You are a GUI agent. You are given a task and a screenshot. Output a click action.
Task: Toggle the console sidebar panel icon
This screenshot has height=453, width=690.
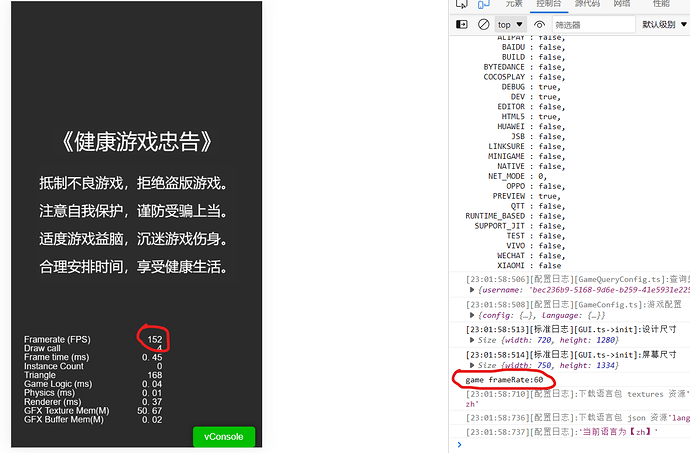tap(462, 24)
